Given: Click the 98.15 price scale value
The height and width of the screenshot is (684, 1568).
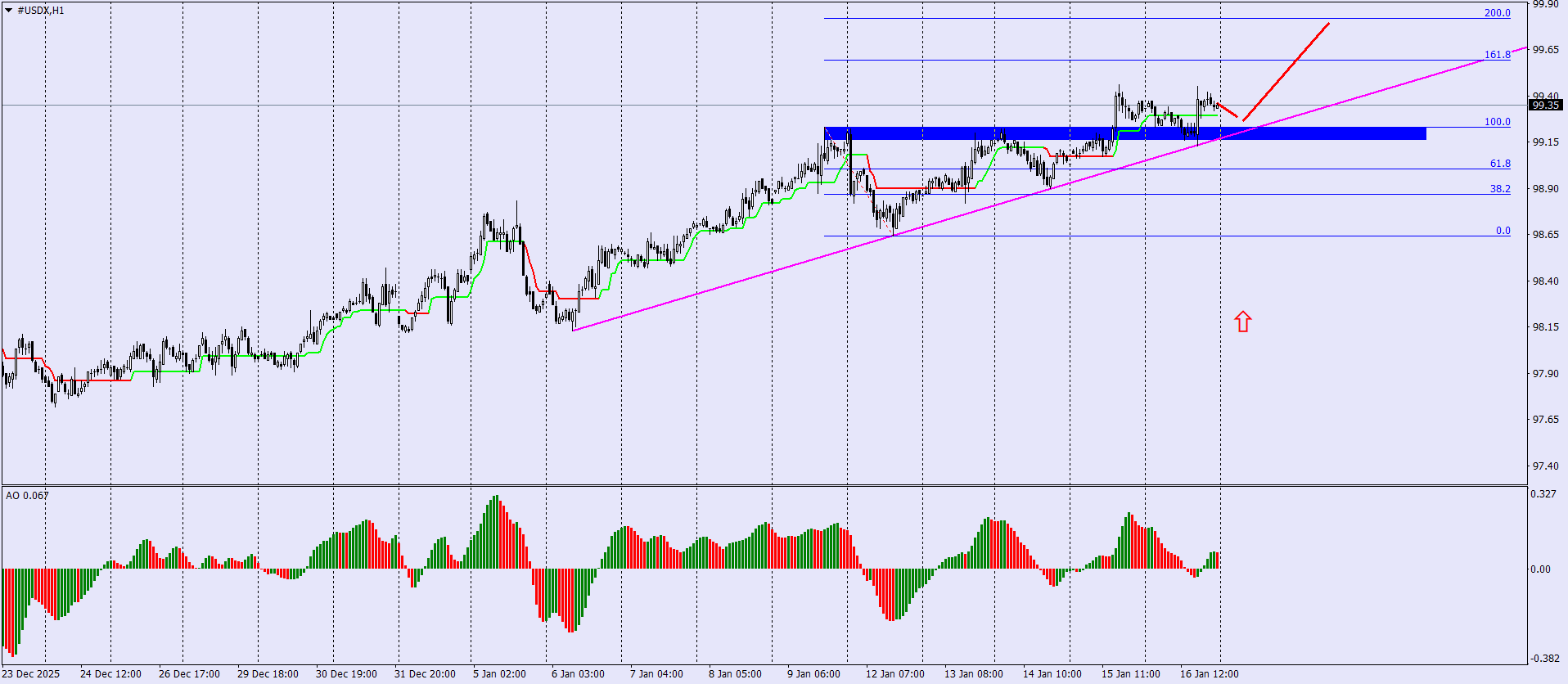Looking at the screenshot, I should [x=1545, y=327].
